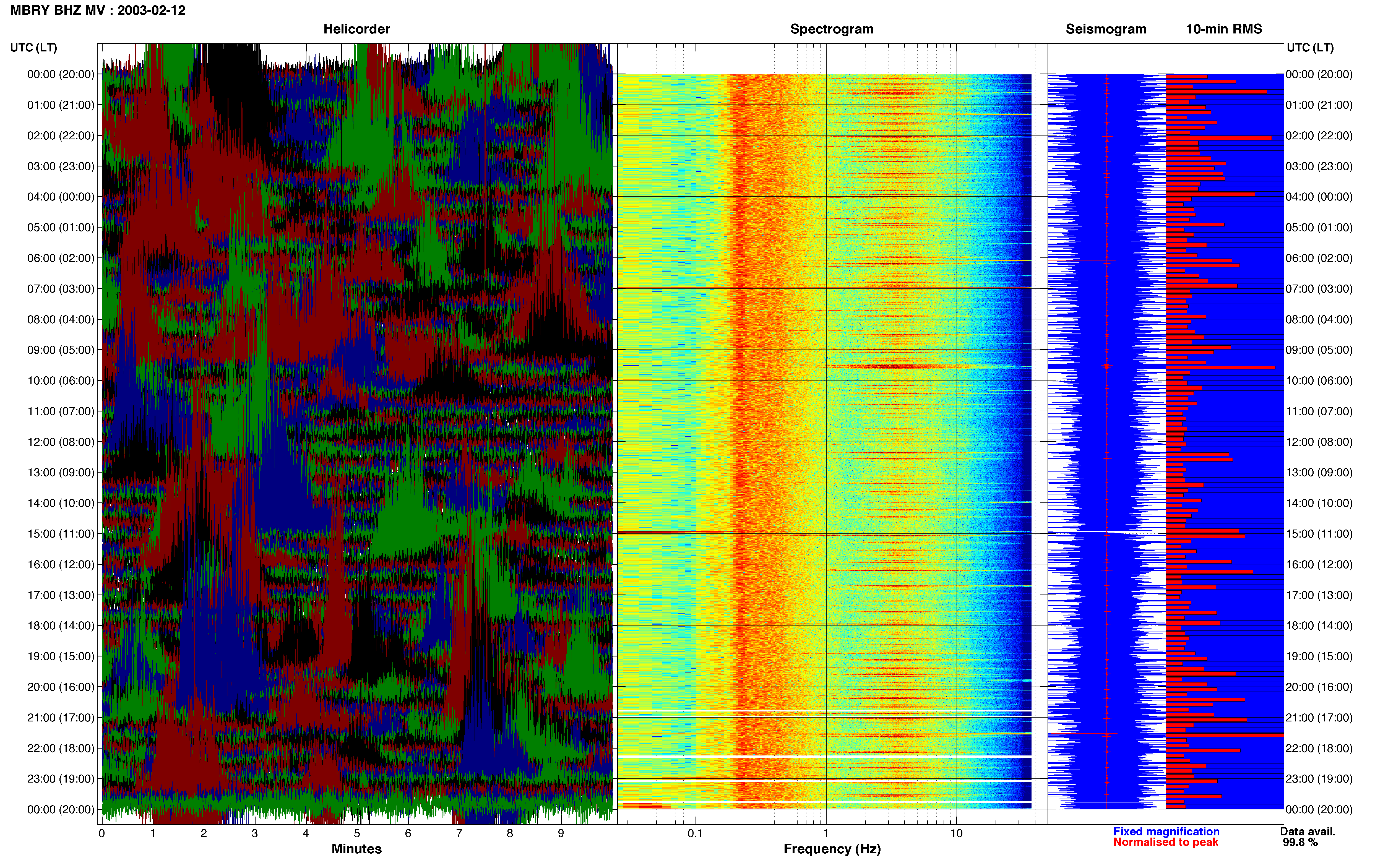The height and width of the screenshot is (868, 1388).
Task: Click frequency tick label '10'
Action: point(956,833)
